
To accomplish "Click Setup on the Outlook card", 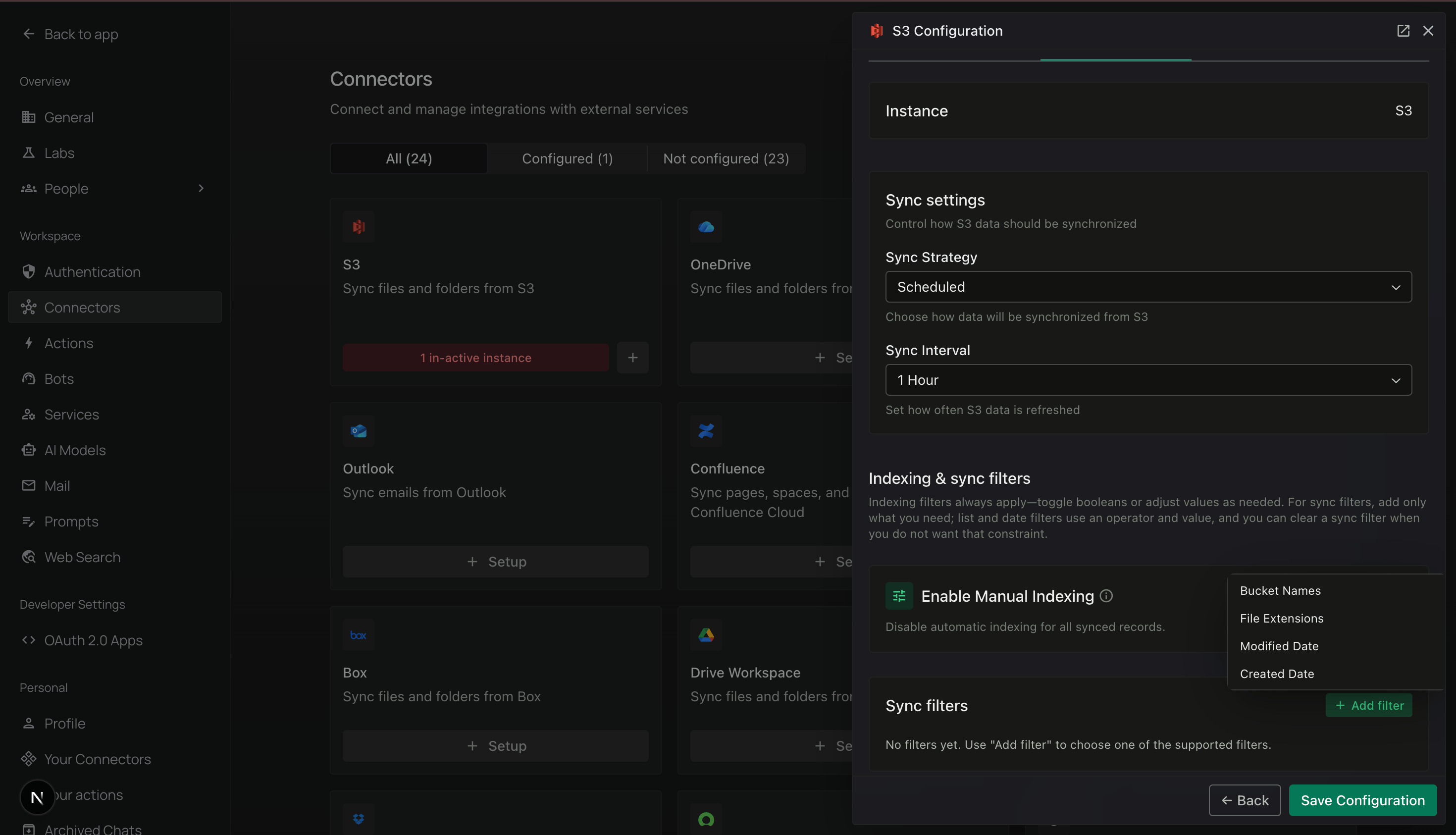I will pos(495,562).
